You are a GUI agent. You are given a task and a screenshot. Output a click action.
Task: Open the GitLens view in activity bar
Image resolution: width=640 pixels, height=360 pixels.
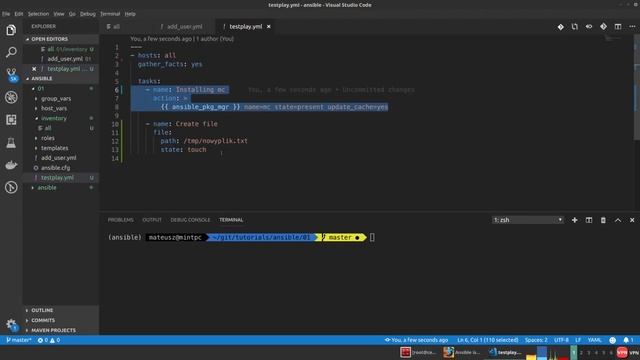coord(11,187)
